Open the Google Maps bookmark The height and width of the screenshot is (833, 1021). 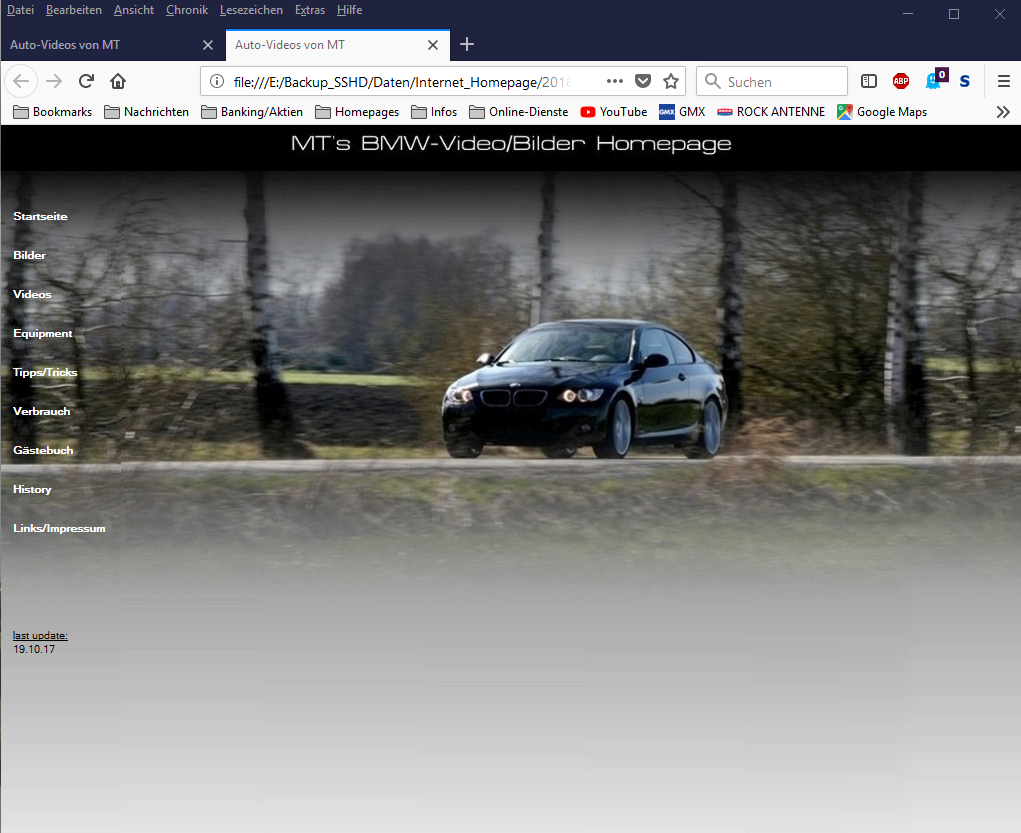click(882, 112)
